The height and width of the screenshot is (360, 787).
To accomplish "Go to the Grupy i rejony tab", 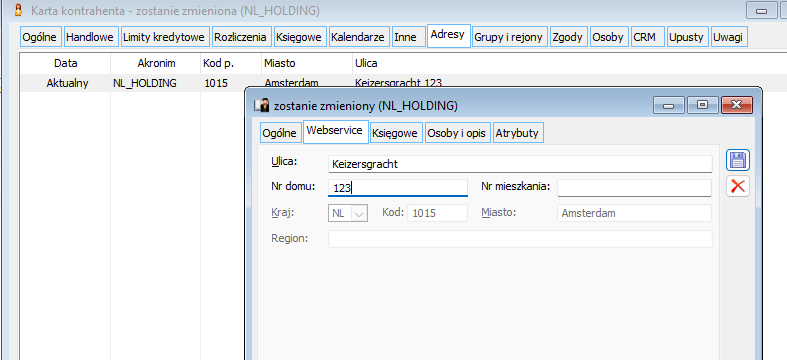I will (509, 37).
